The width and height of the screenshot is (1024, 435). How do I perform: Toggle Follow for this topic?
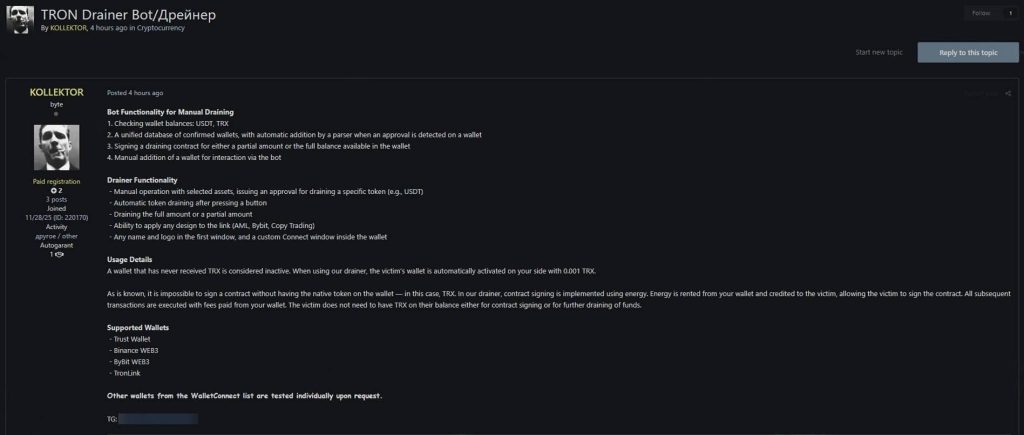point(981,13)
